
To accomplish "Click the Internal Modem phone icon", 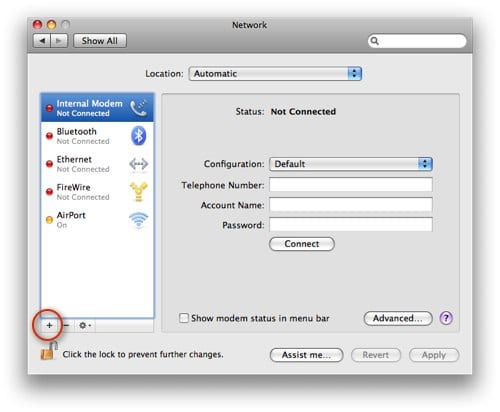I will (139, 108).
